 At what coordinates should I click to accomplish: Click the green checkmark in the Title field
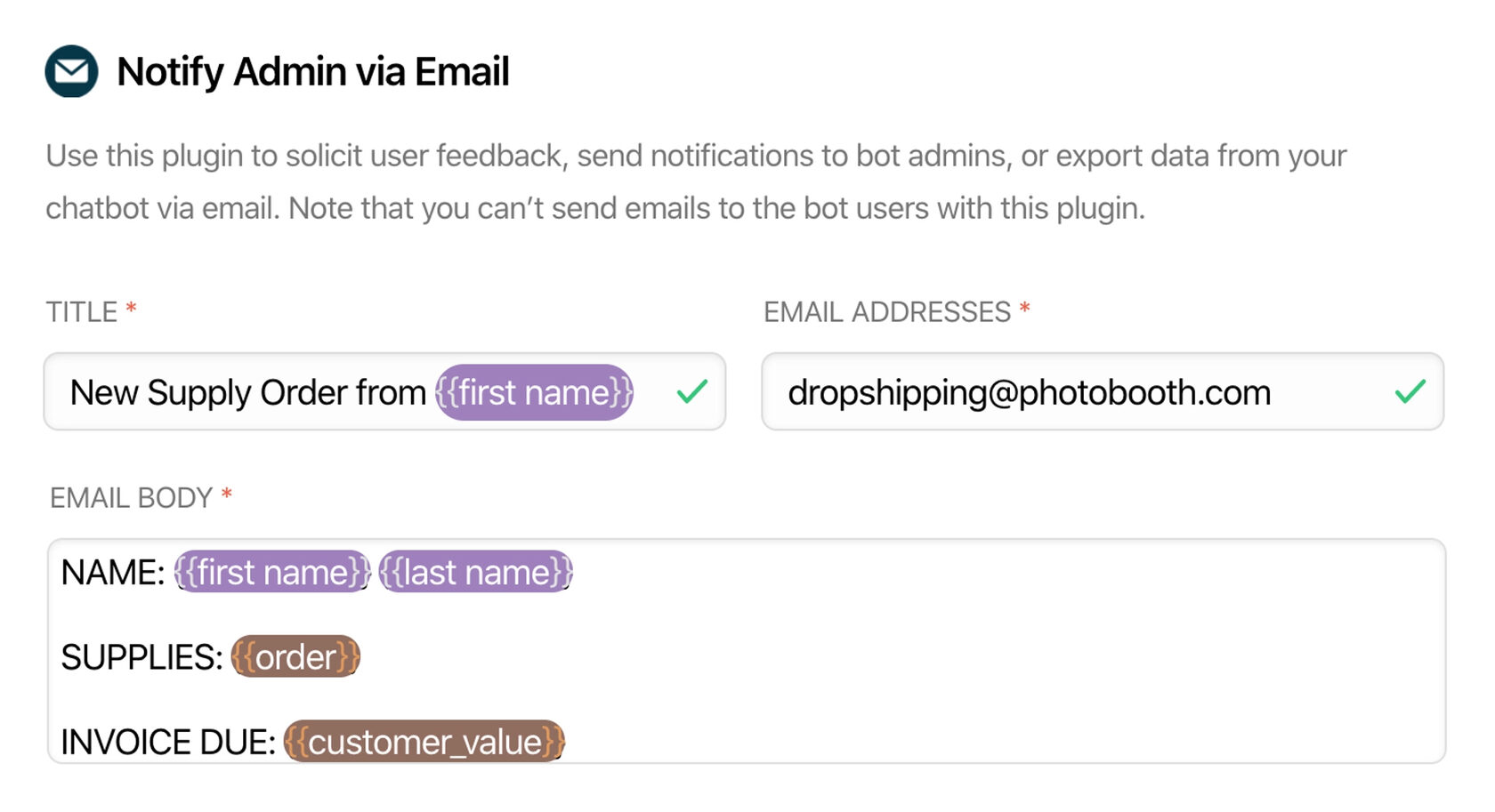(x=691, y=391)
